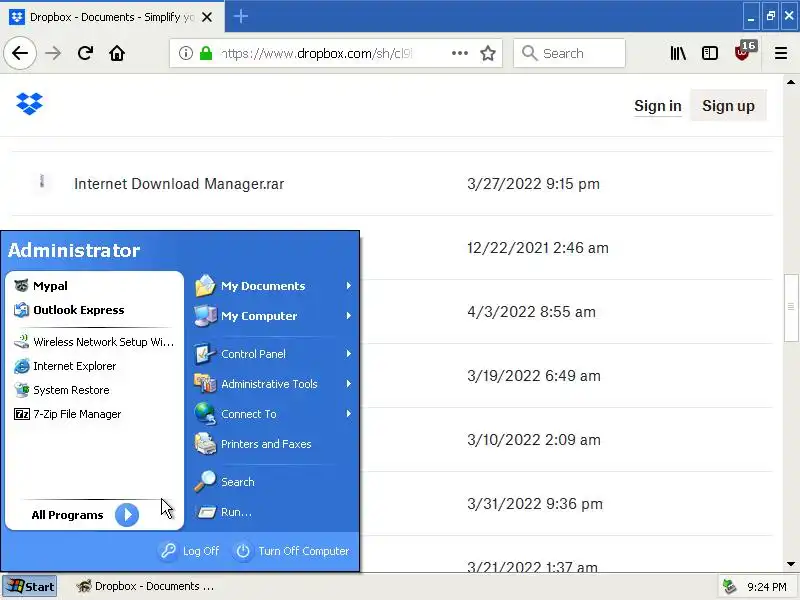The width and height of the screenshot is (800, 600).
Task: Expand the Connect To submenu arrow
Action: coord(348,414)
